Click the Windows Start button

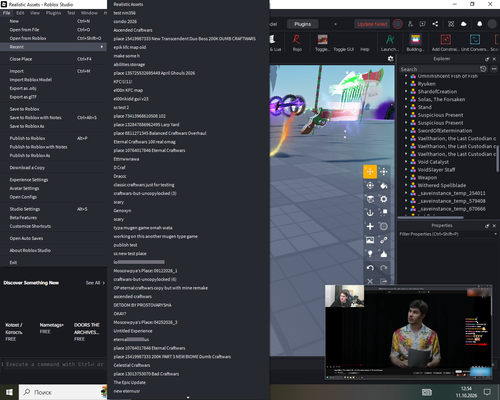(x=9, y=392)
